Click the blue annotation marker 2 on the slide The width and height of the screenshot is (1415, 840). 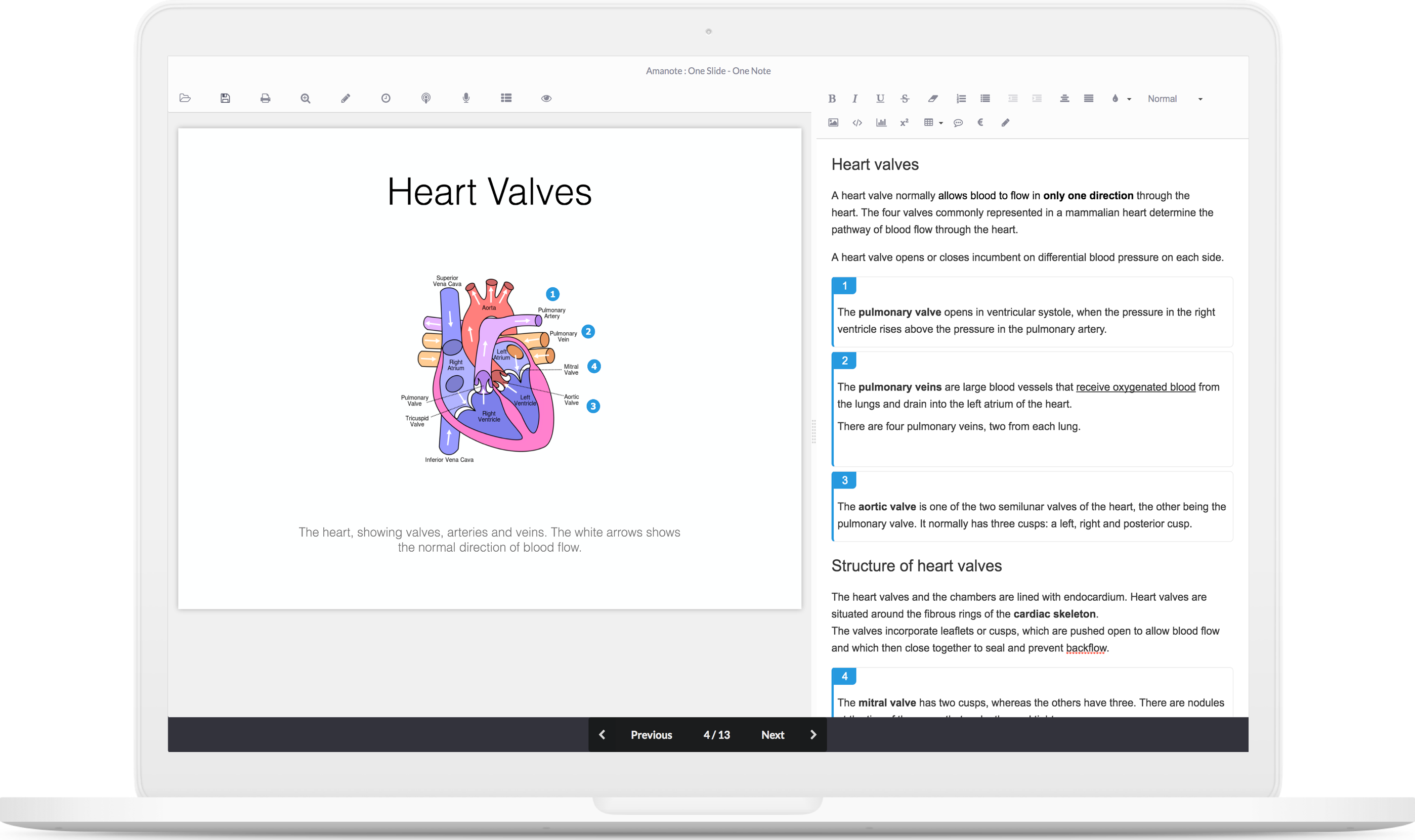tap(588, 332)
